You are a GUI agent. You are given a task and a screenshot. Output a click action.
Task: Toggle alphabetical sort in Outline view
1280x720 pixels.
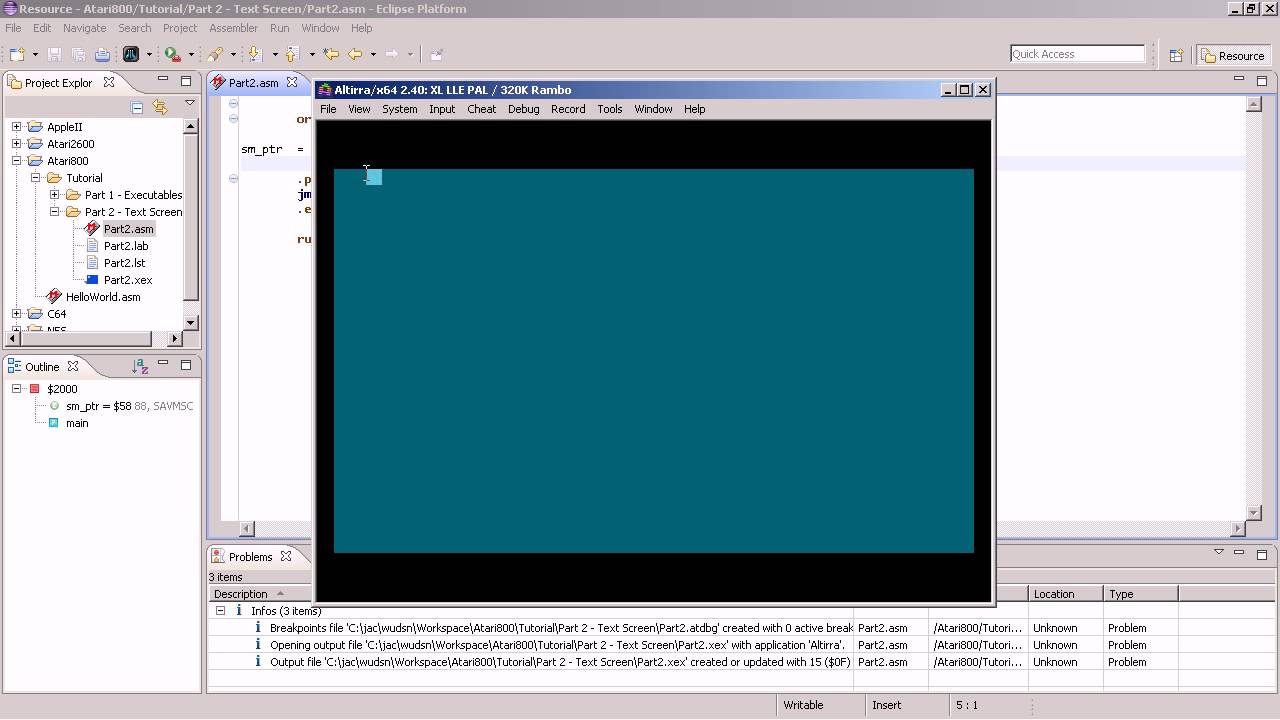[x=140, y=367]
